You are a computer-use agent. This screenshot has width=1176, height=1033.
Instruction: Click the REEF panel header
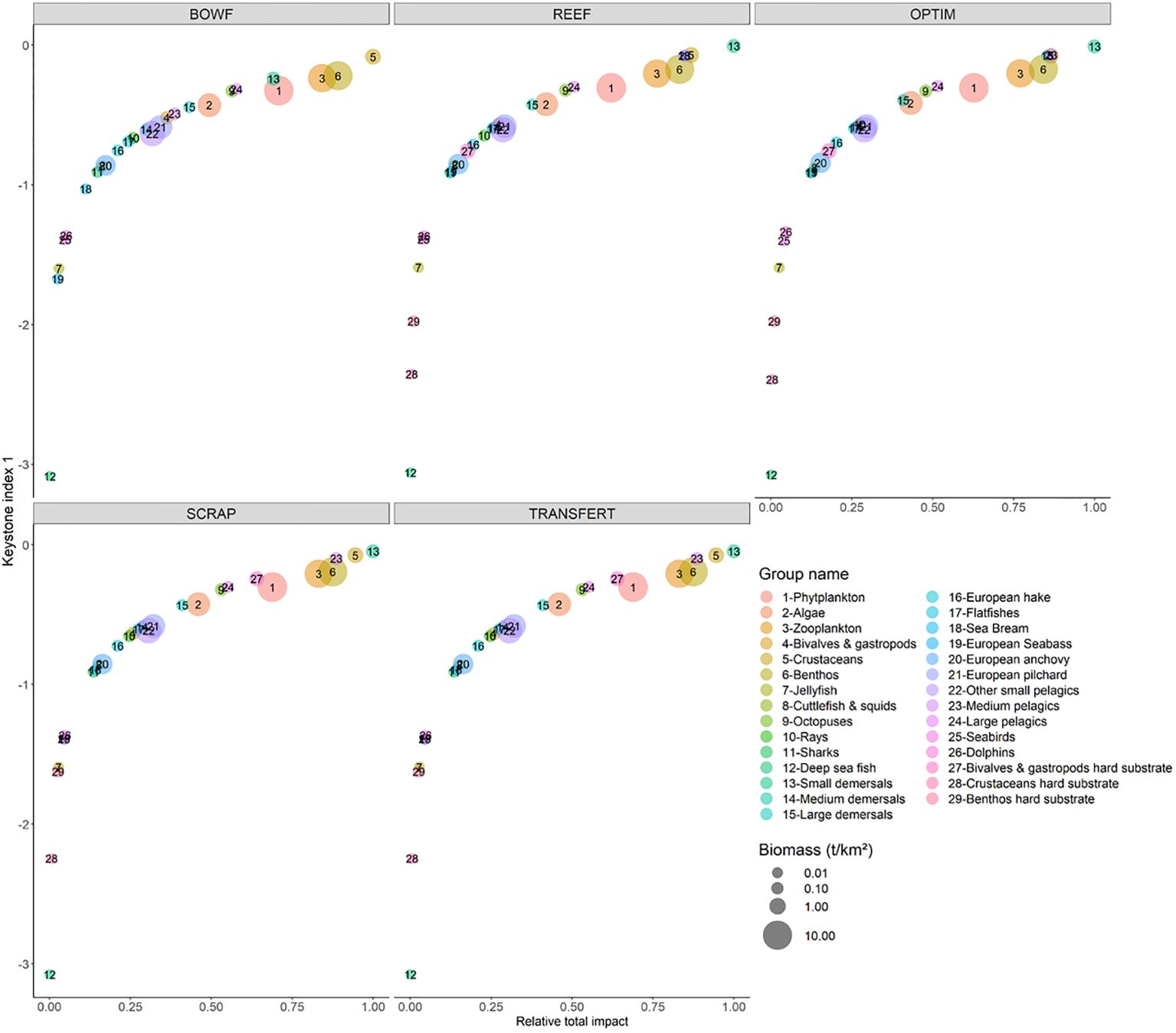coord(572,14)
